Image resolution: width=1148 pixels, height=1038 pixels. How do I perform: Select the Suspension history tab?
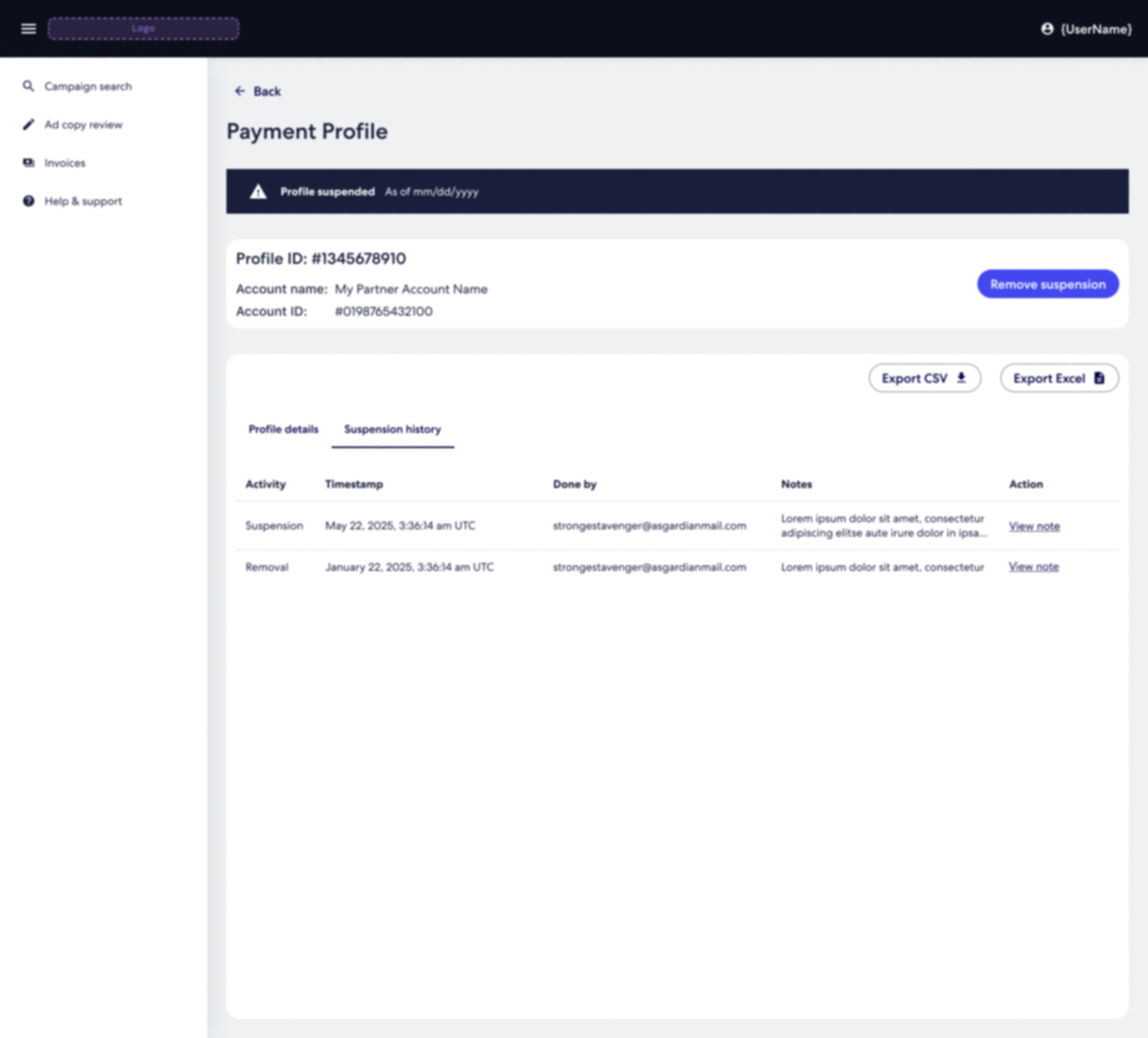(x=392, y=429)
